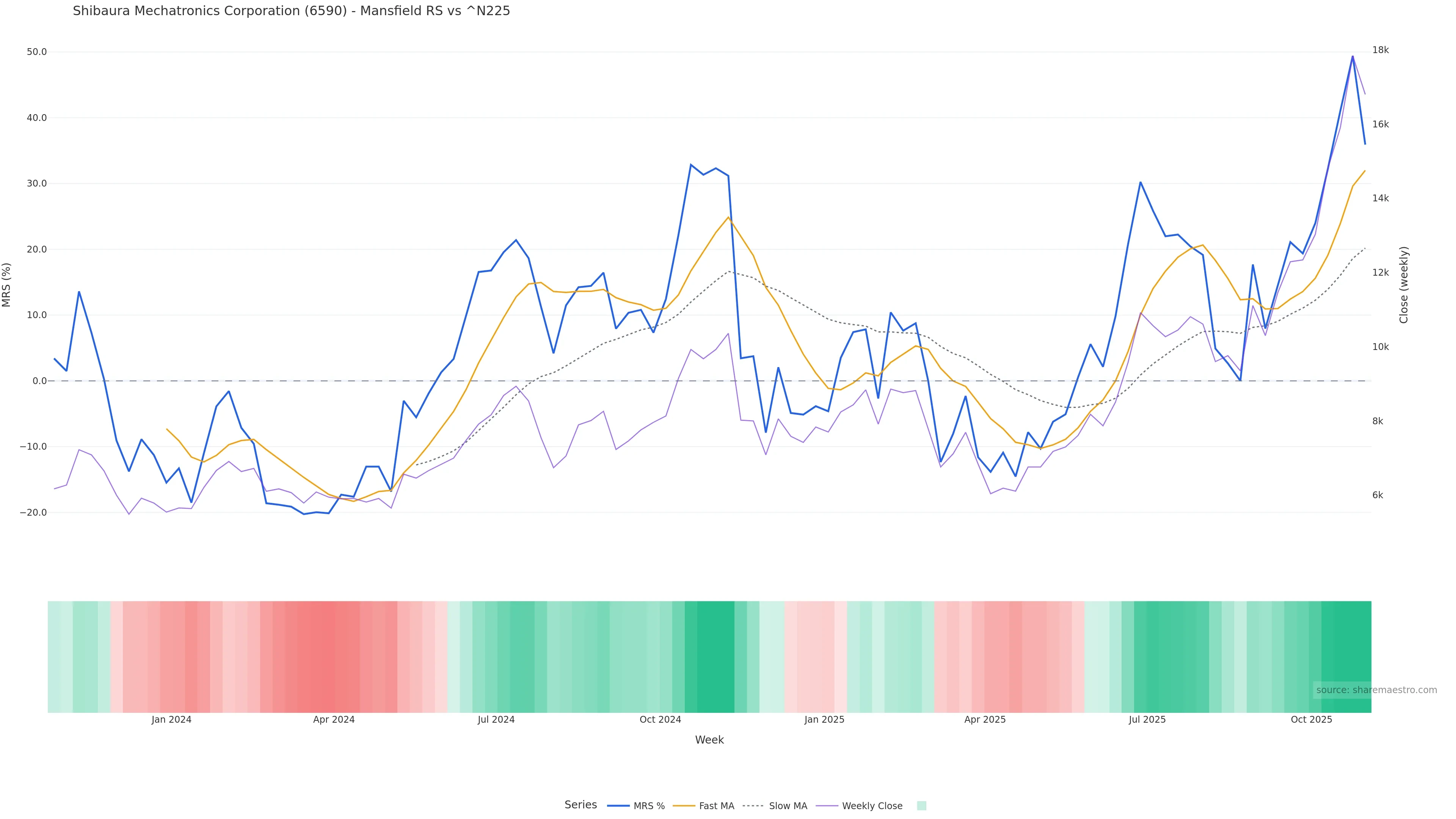The image size is (1456, 819).
Task: Click the MRS peak point near October 2025
Action: click(1352, 56)
